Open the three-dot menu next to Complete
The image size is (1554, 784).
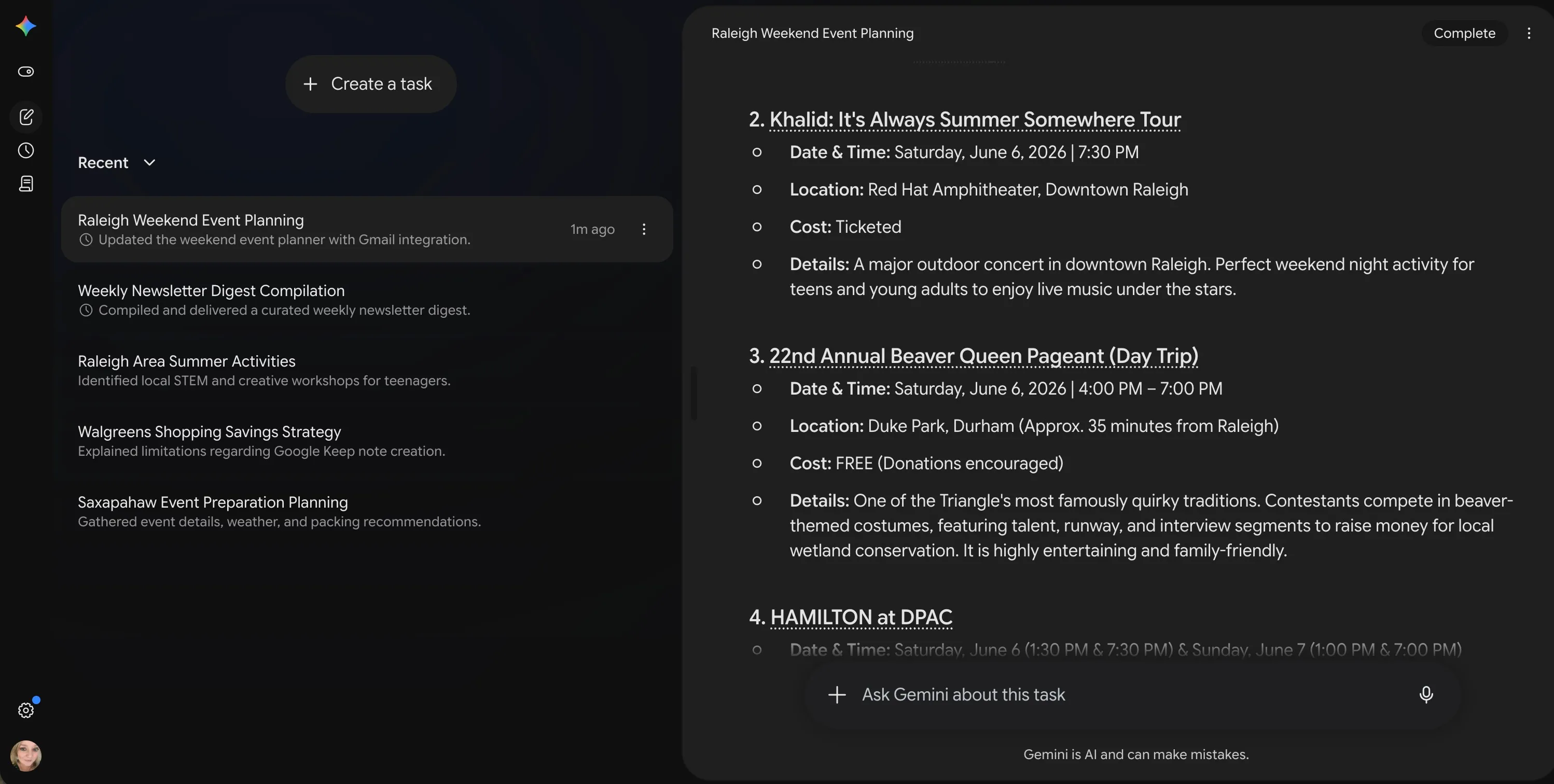(x=1529, y=33)
